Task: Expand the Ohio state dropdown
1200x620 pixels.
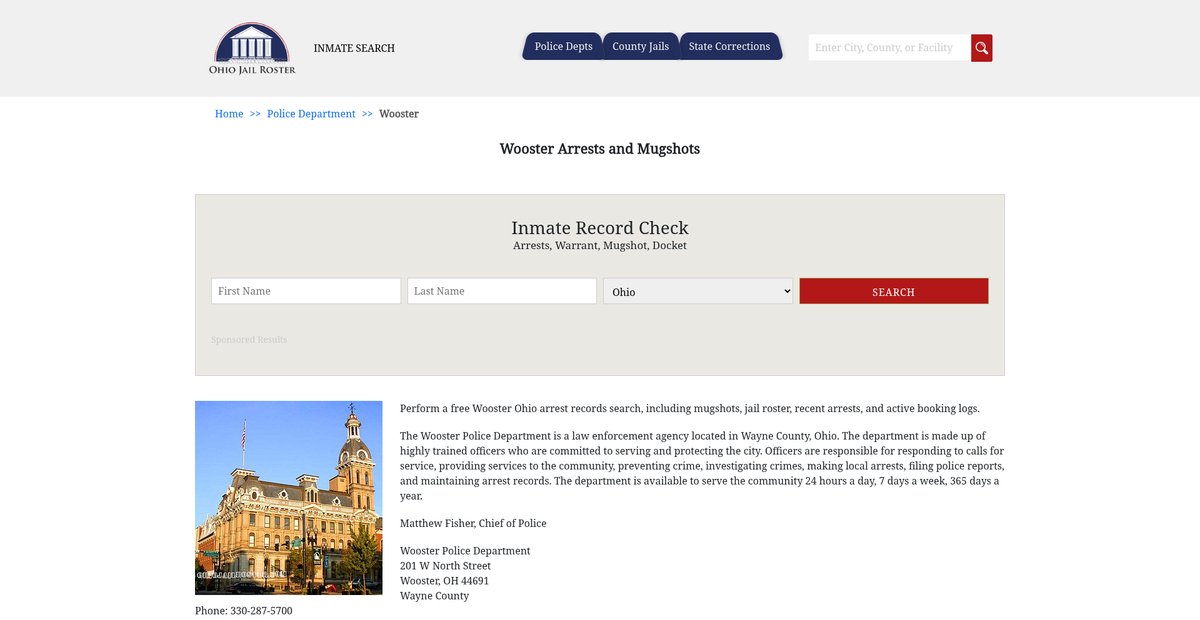Action: click(x=698, y=291)
